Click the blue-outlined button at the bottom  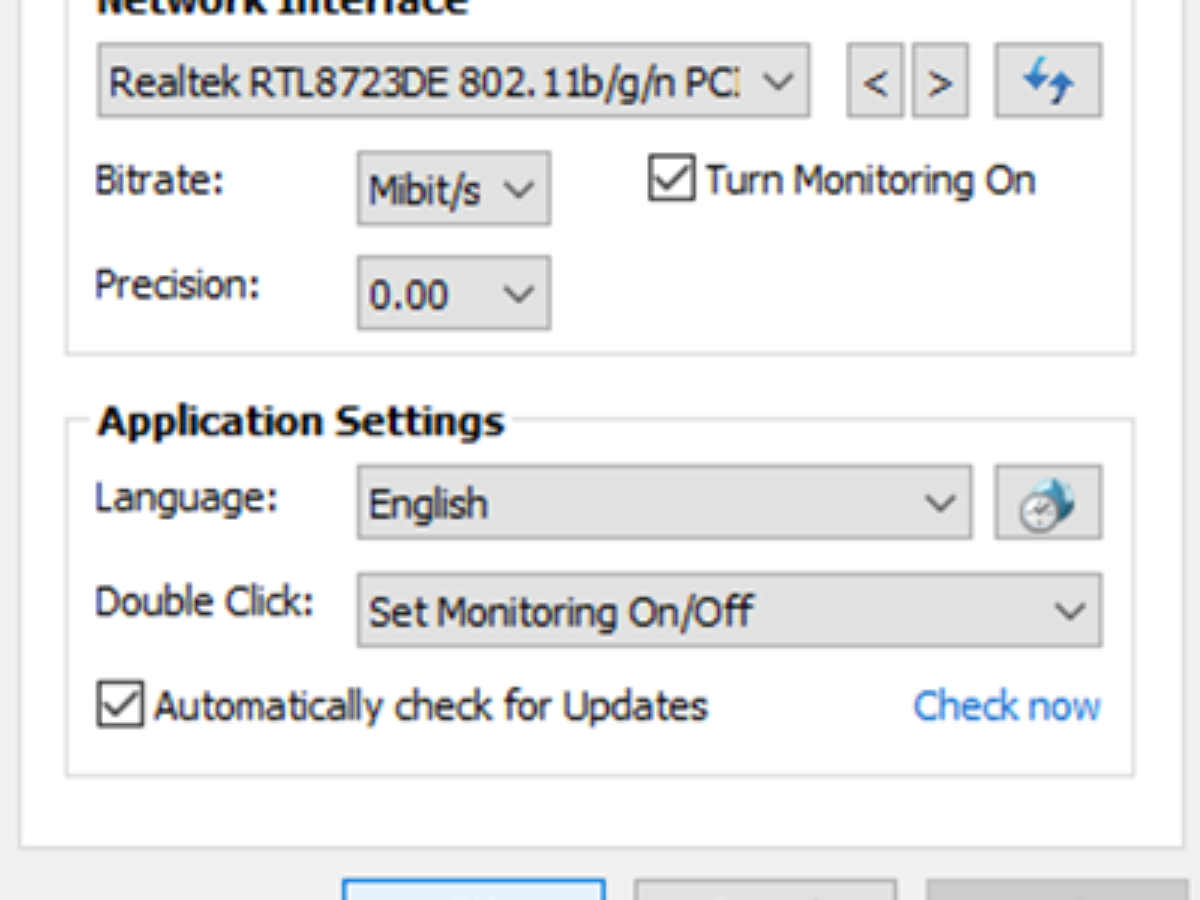coord(474,890)
